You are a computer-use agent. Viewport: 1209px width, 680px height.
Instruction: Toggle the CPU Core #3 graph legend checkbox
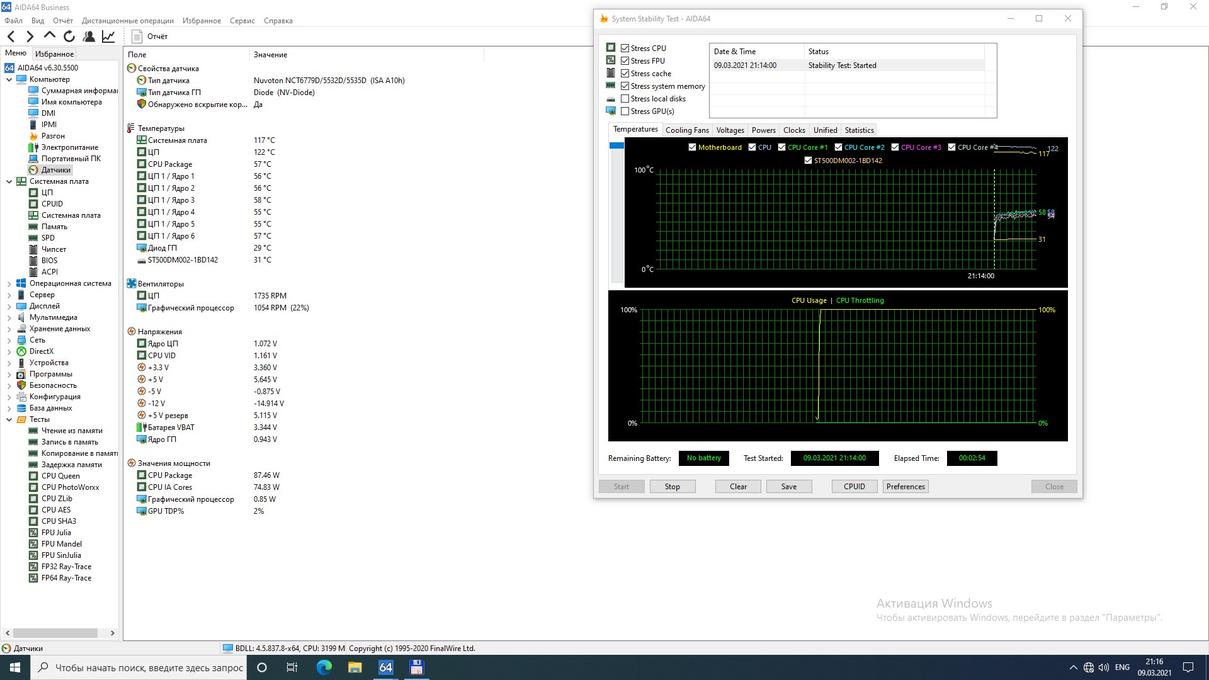click(x=895, y=147)
